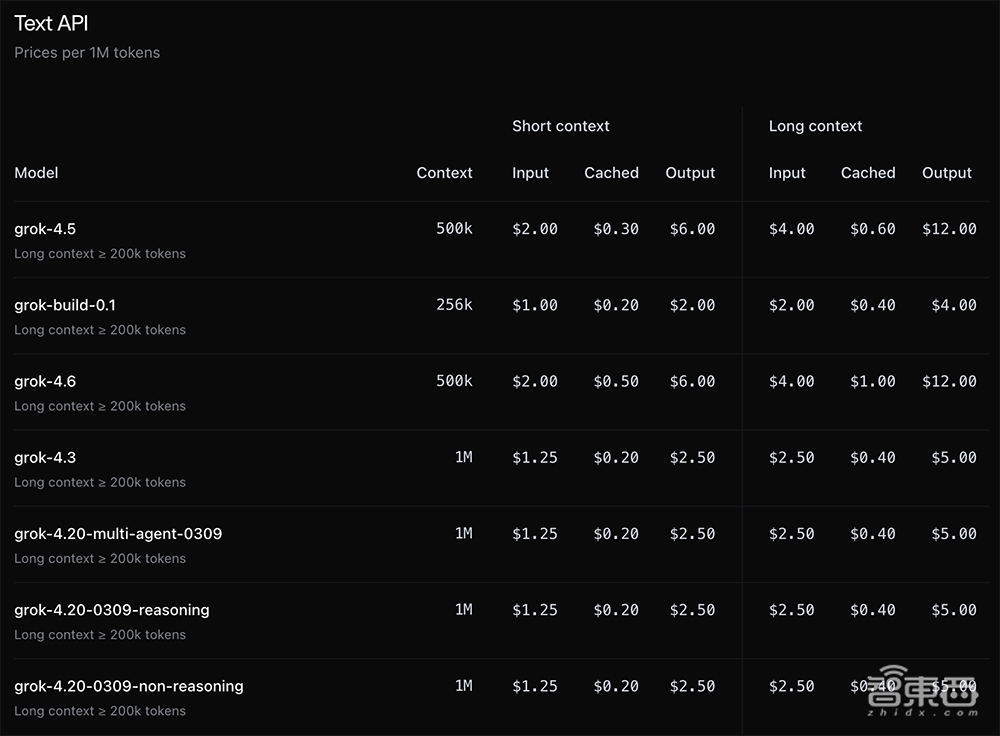
Task: Click "Long context ≥ 200k tokens" note under grok-4.6
Action: 100,406
